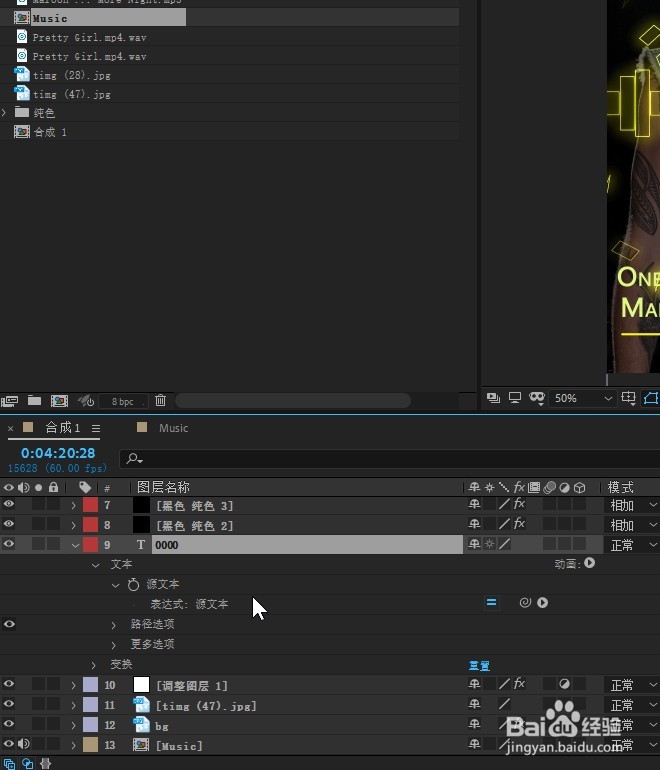This screenshot has height=770, width=660.
Task: Click the primary viewer monitor icon
Action: click(515, 398)
